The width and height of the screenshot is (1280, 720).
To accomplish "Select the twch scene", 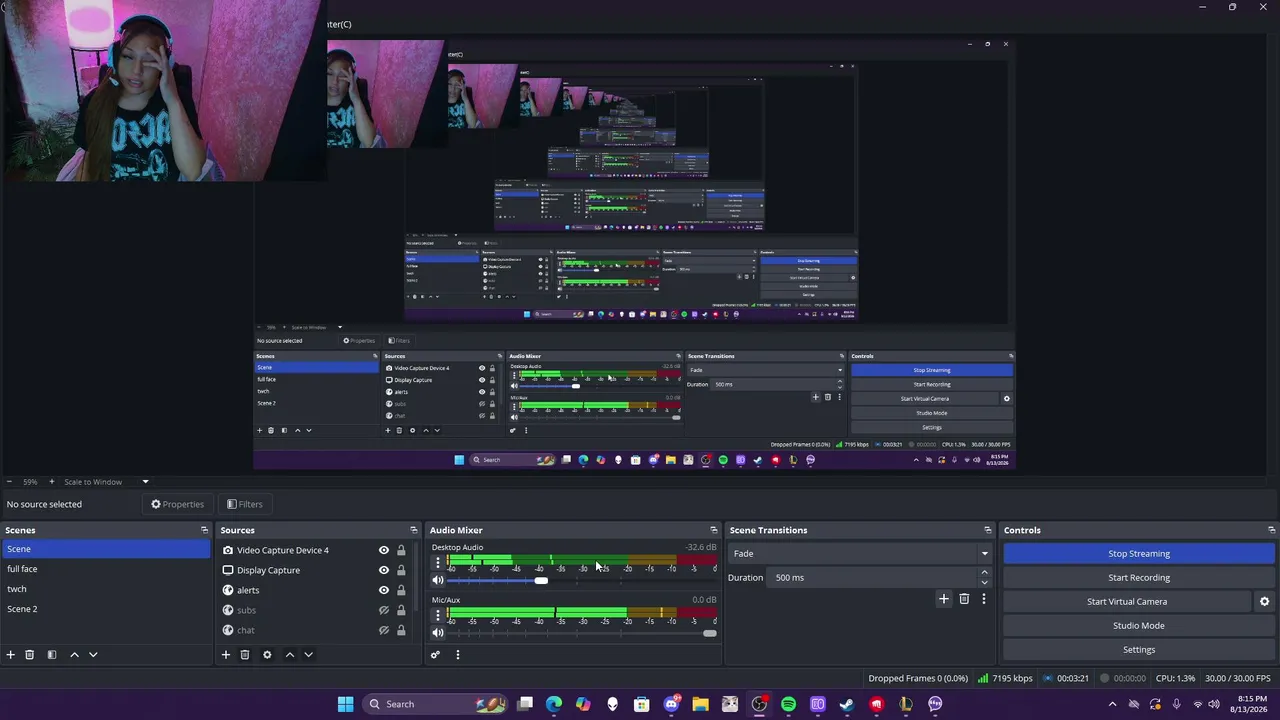I will (106, 589).
